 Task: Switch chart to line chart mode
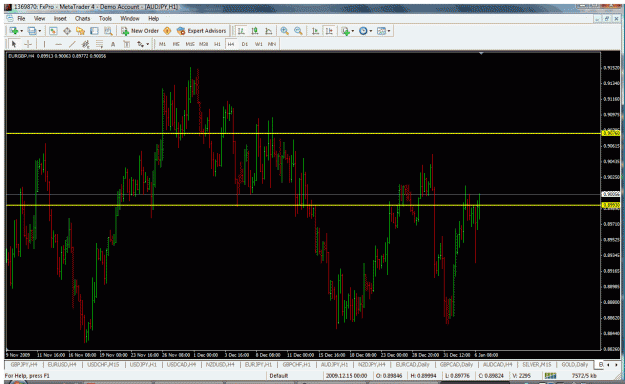(x=269, y=31)
